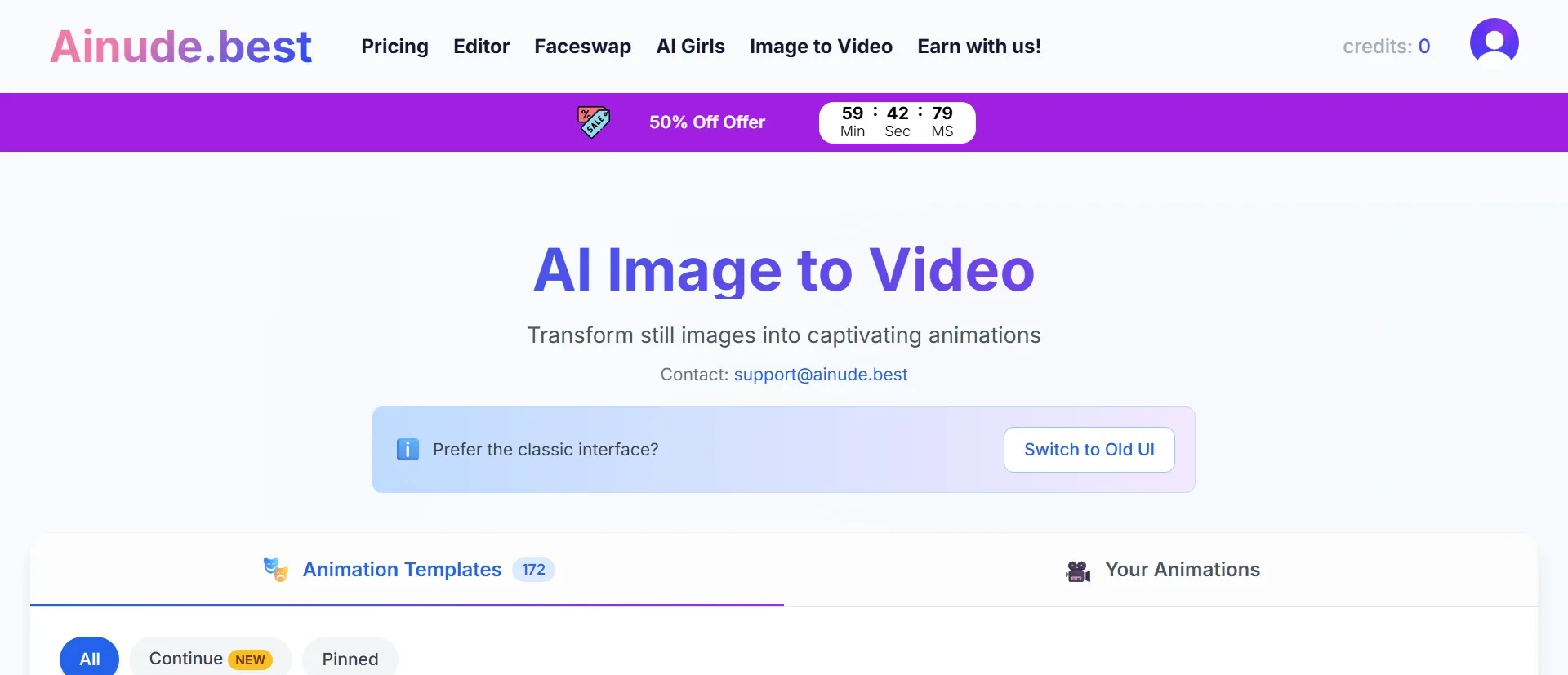Viewport: 1568px width, 675px height.
Task: Navigate to Faceswap
Action: coord(583,47)
